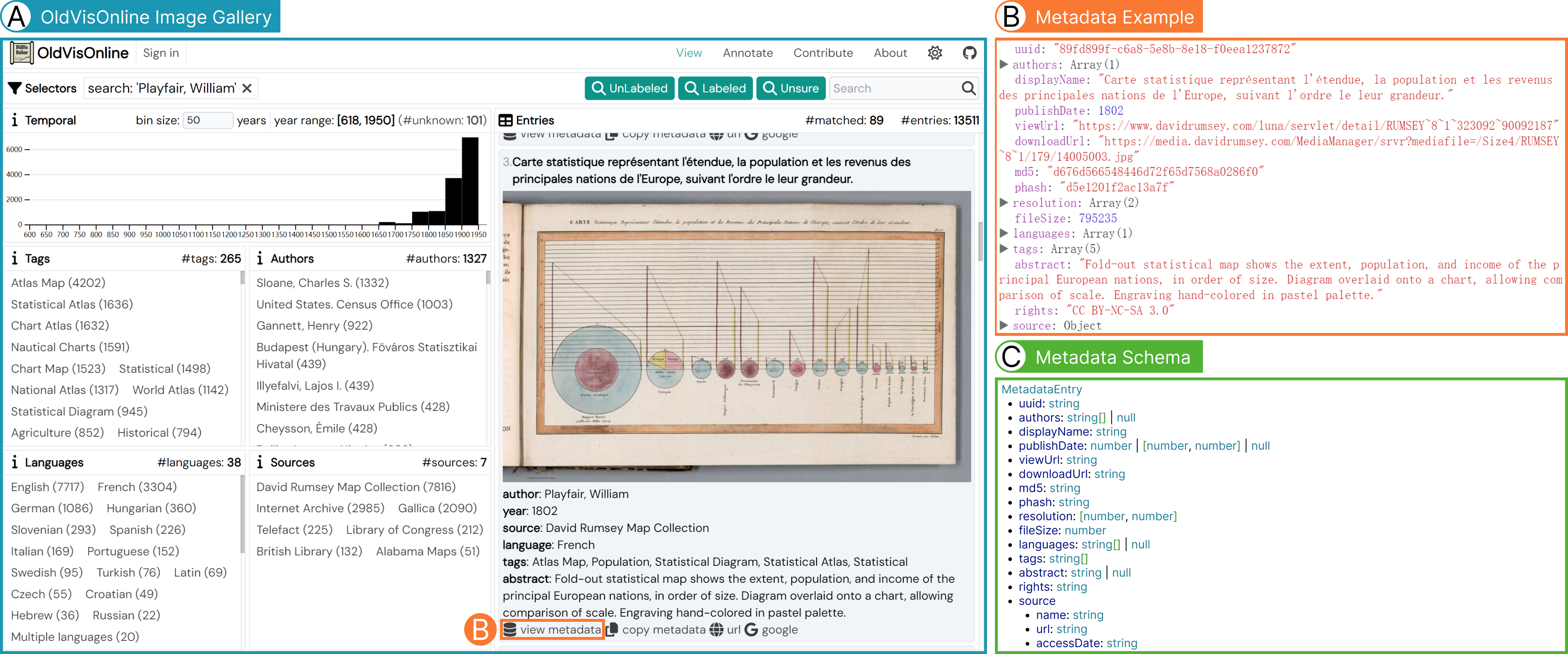
Task: Open the About menu item
Action: 890,53
